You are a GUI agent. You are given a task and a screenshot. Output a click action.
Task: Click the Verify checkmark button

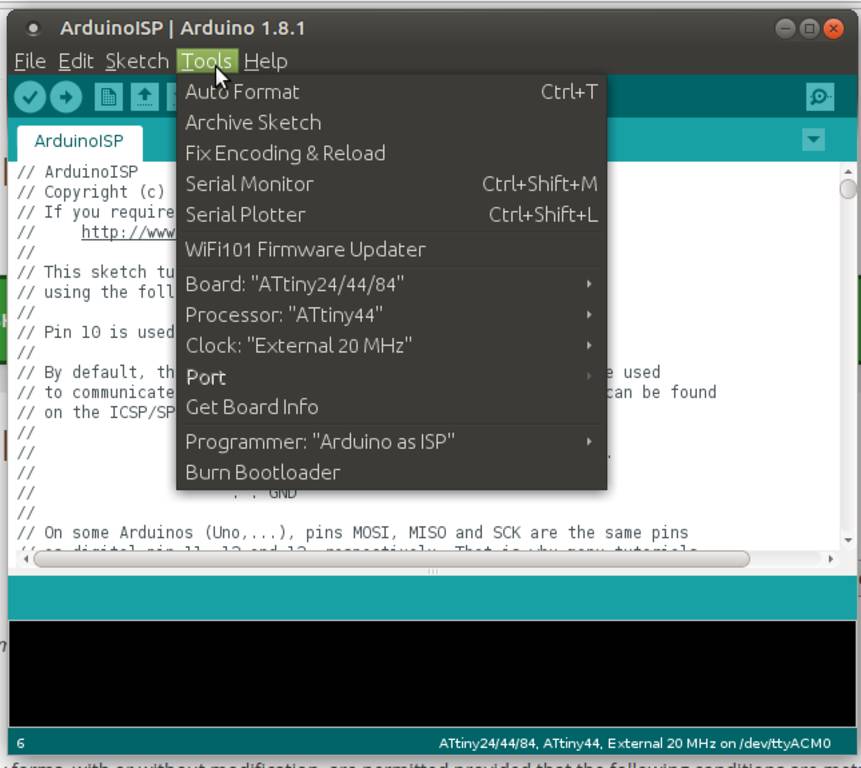(x=30, y=97)
